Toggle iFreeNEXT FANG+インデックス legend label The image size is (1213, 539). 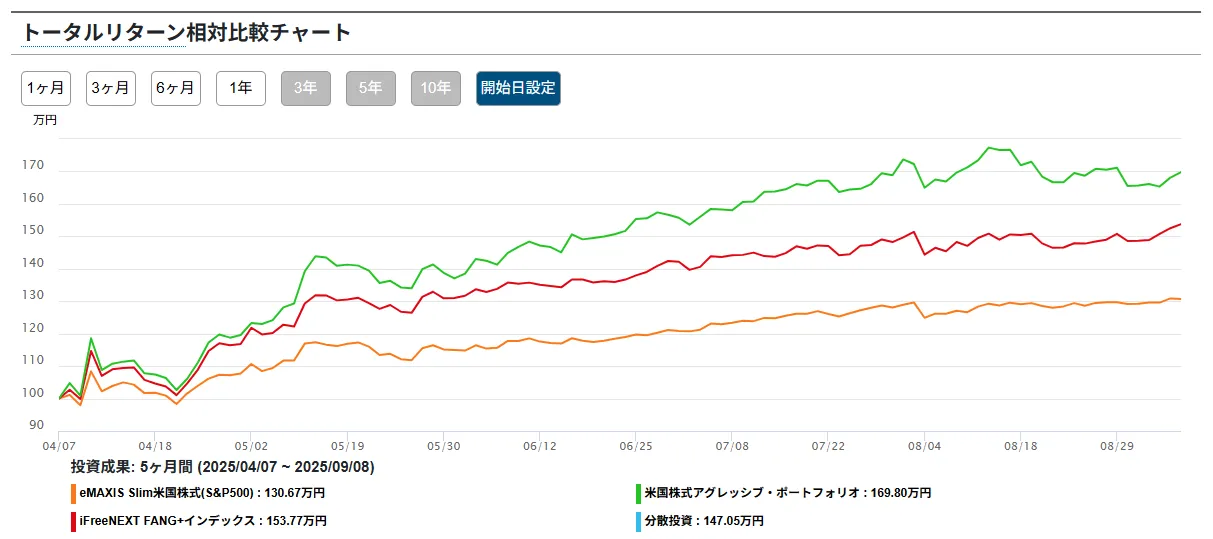point(203,521)
